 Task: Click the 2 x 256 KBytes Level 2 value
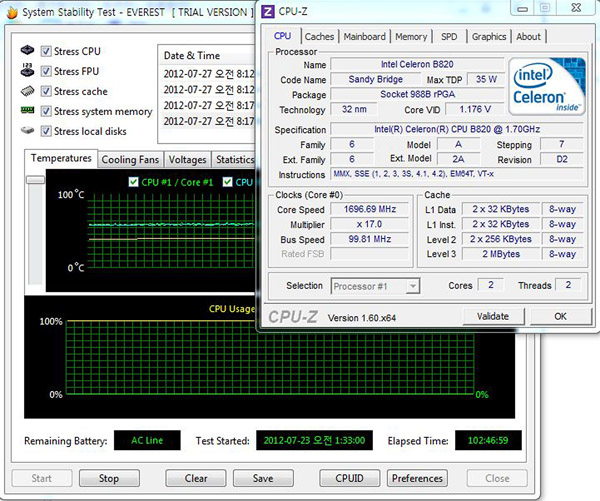tap(501, 239)
